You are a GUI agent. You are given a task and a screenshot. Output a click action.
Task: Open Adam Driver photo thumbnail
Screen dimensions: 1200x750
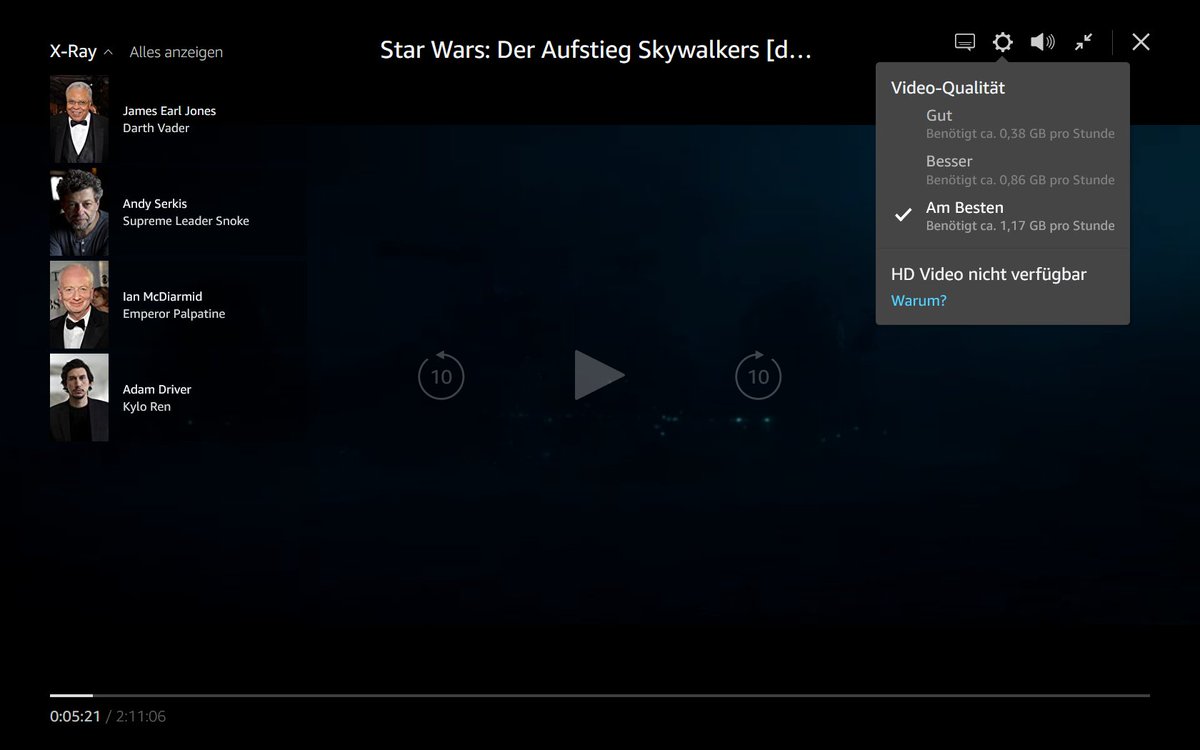click(x=79, y=398)
